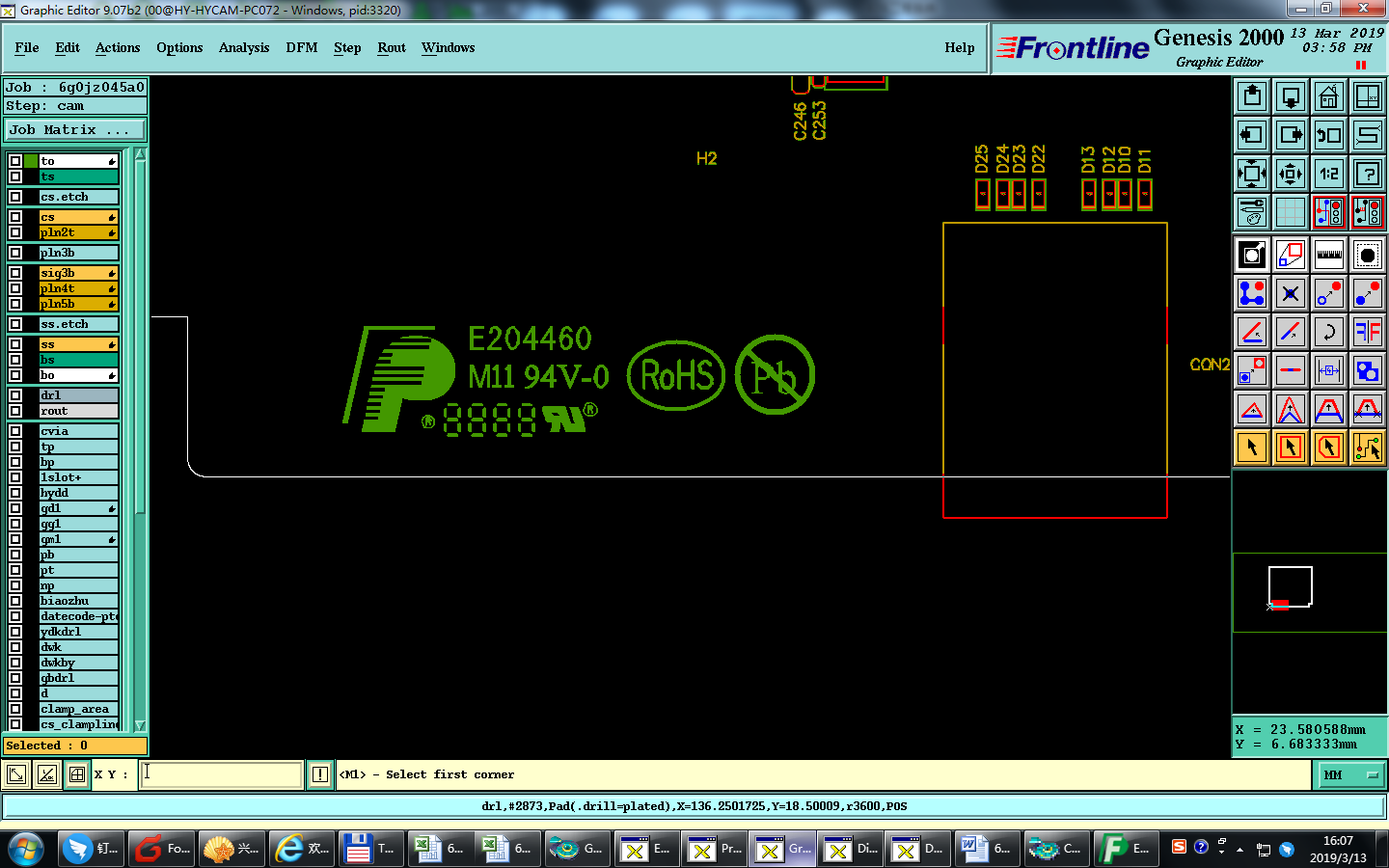The image size is (1389, 868).
Task: Toggle visibility checkbox for layer cs
Action: tap(15, 217)
